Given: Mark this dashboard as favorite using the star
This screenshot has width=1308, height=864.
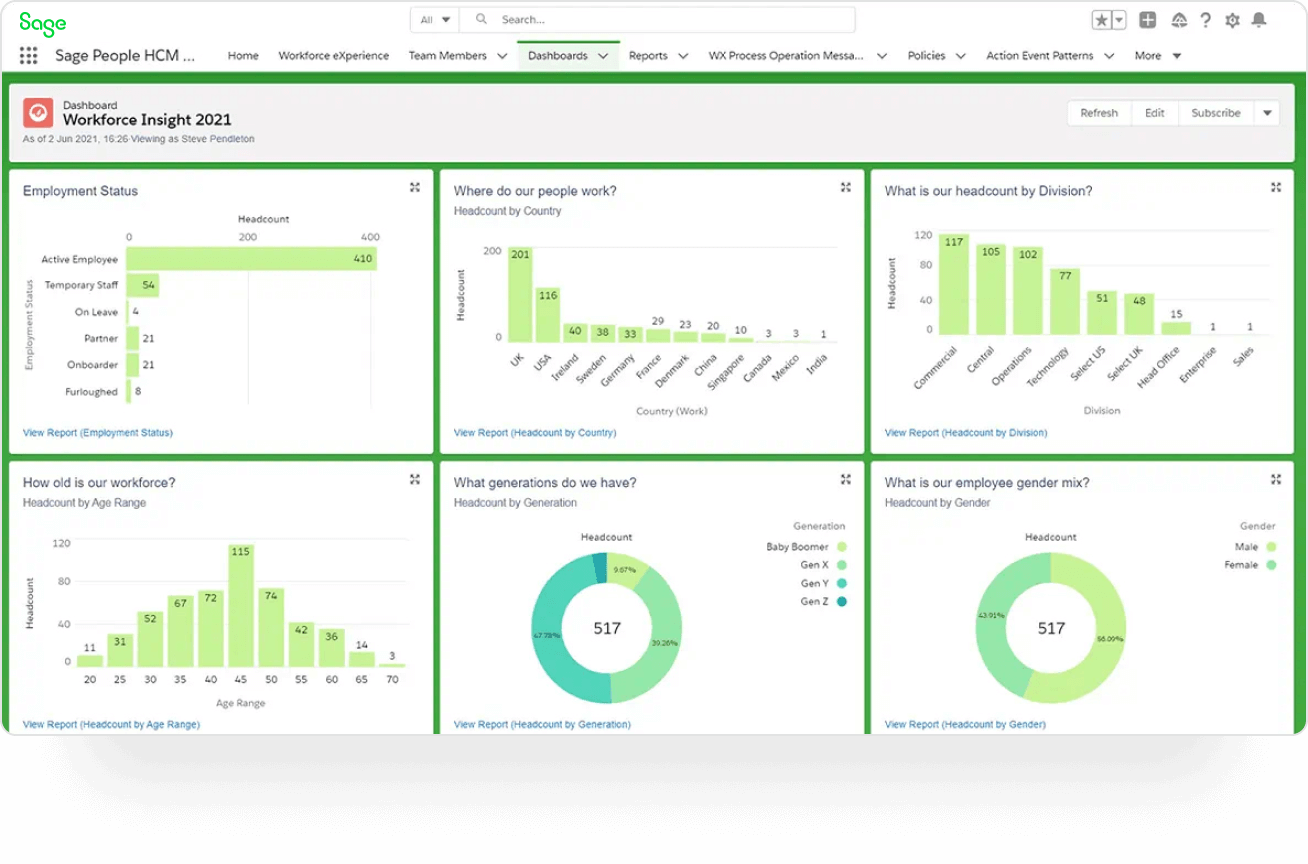Looking at the screenshot, I should (1100, 18).
